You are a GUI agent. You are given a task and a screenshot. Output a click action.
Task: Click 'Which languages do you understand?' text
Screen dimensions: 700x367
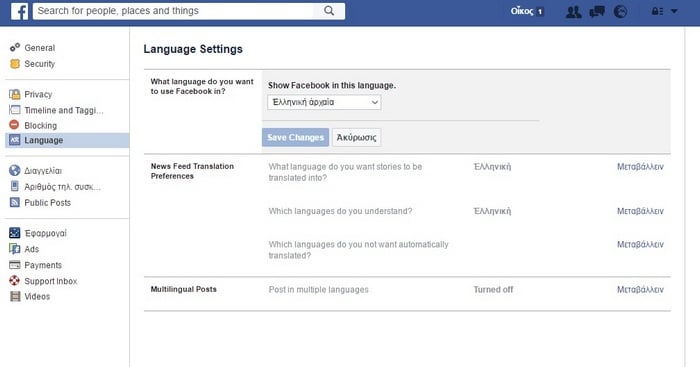[340, 211]
